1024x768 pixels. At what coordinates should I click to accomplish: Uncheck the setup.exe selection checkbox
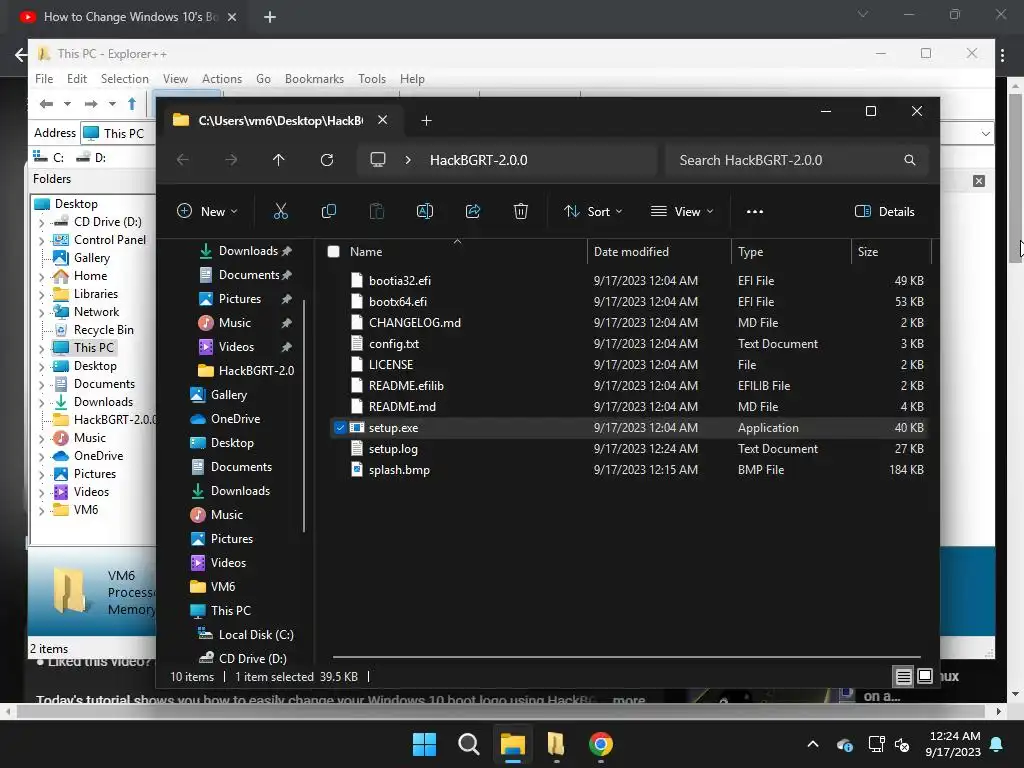point(340,428)
